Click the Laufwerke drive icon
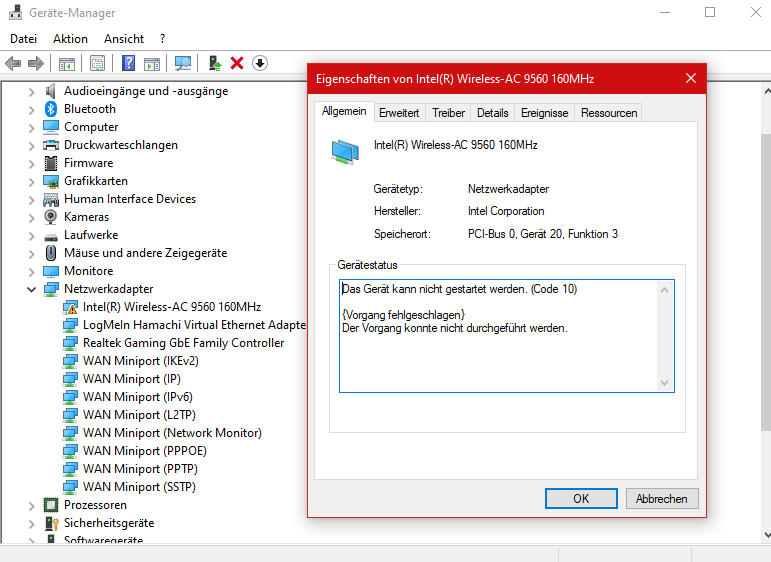This screenshot has width=771, height=562. [x=51, y=237]
